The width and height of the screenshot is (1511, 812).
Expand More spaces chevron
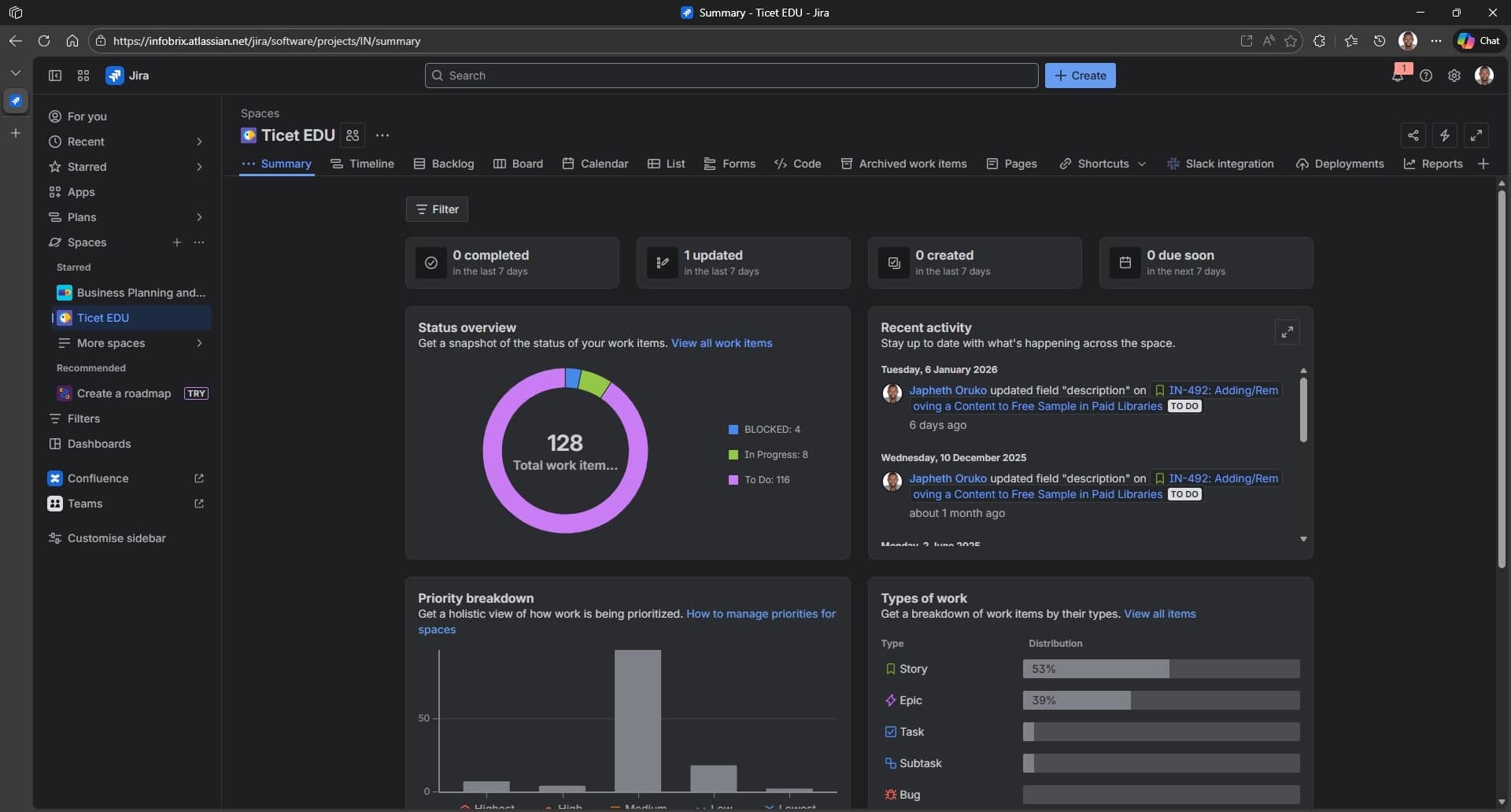point(199,343)
